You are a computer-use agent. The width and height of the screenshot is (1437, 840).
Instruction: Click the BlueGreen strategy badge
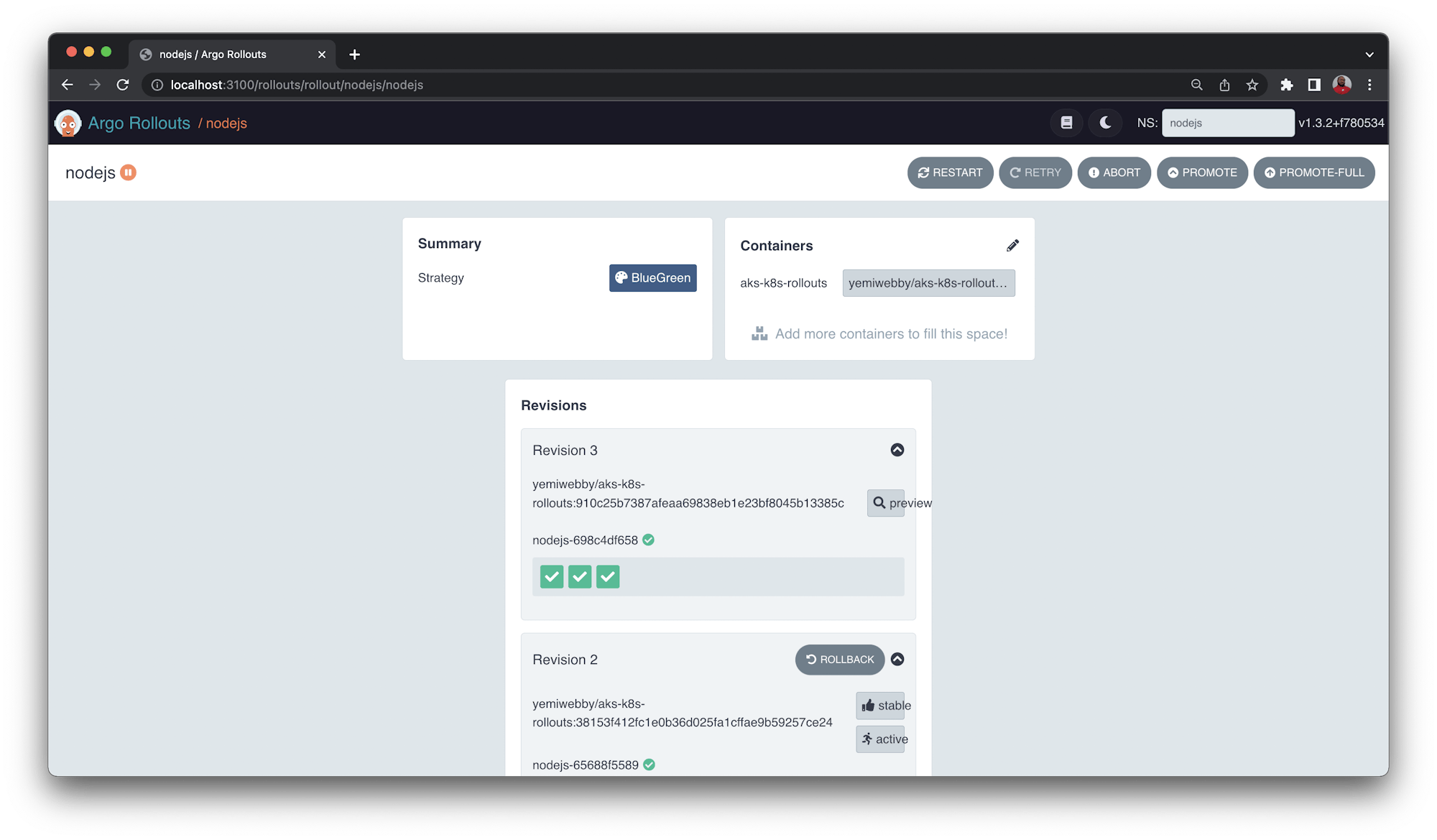[652, 278]
